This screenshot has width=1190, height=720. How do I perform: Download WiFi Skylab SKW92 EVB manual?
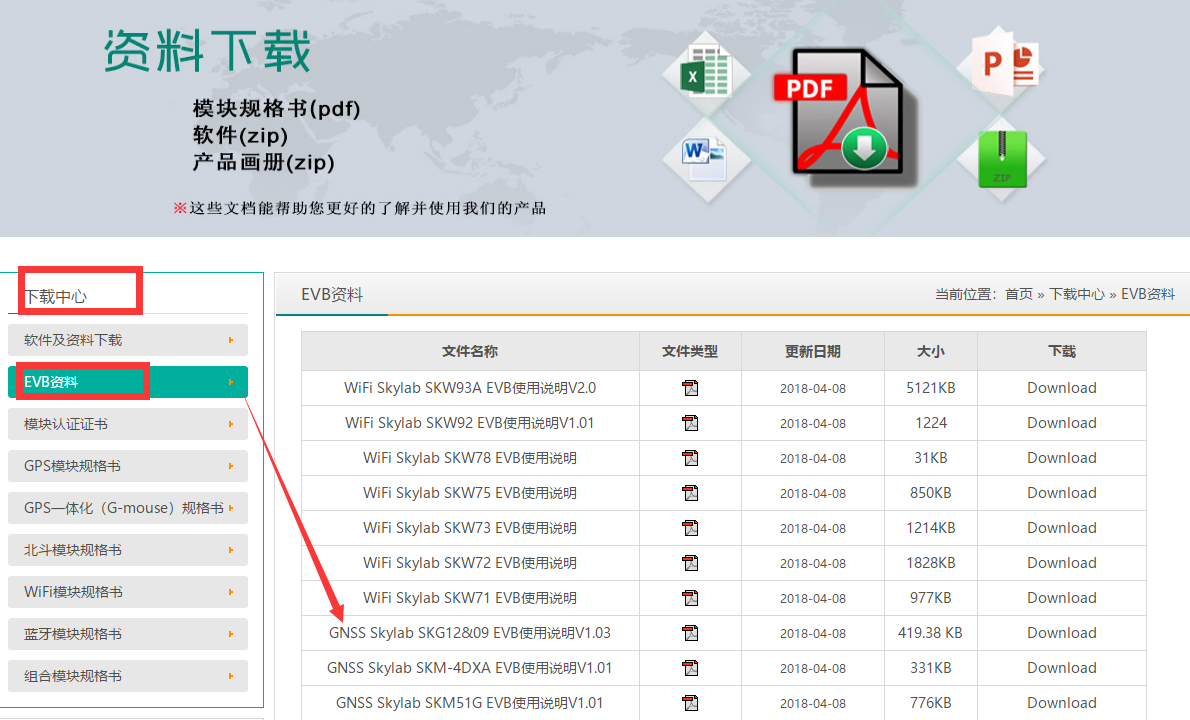[1061, 423]
